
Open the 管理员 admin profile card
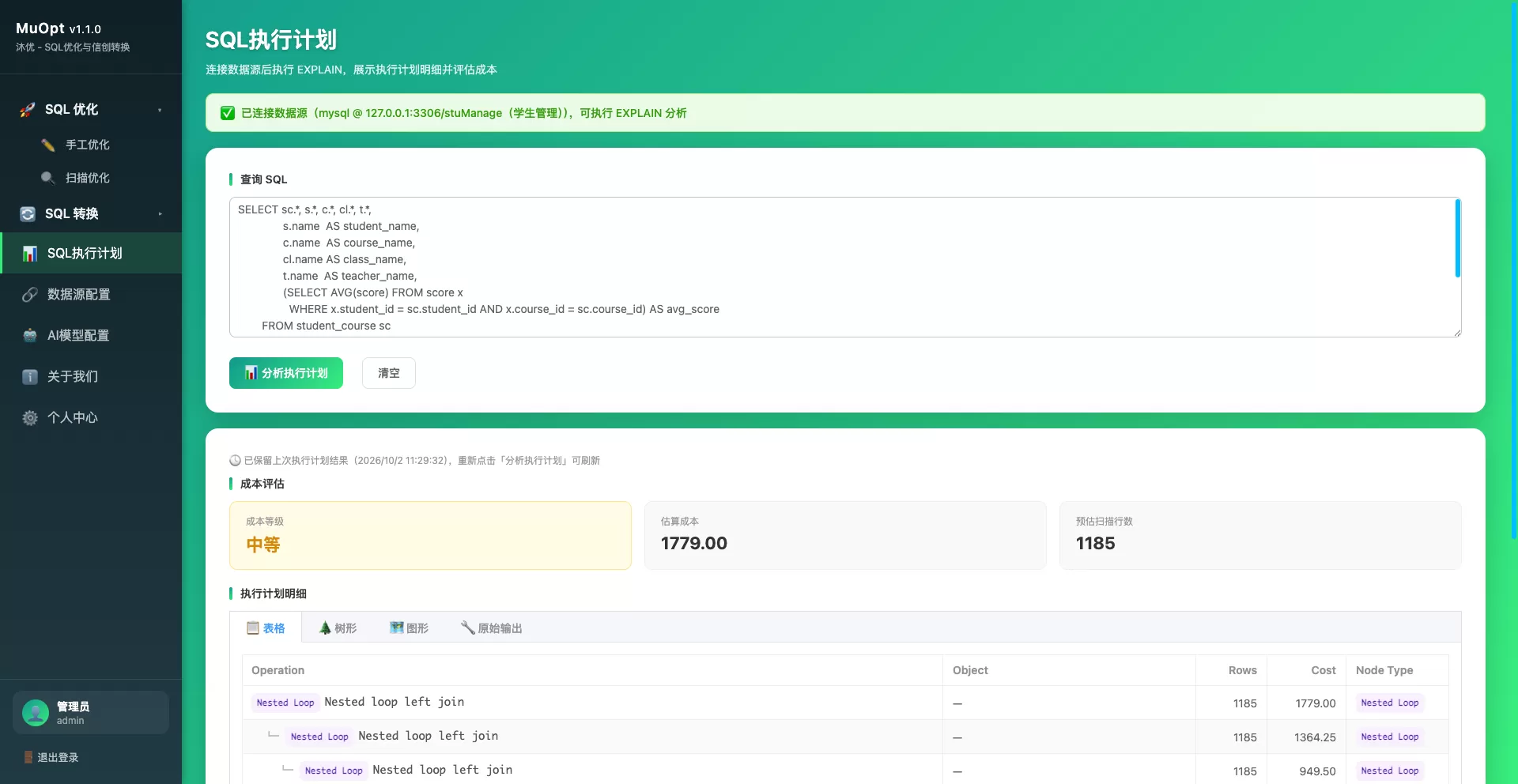[x=91, y=713]
